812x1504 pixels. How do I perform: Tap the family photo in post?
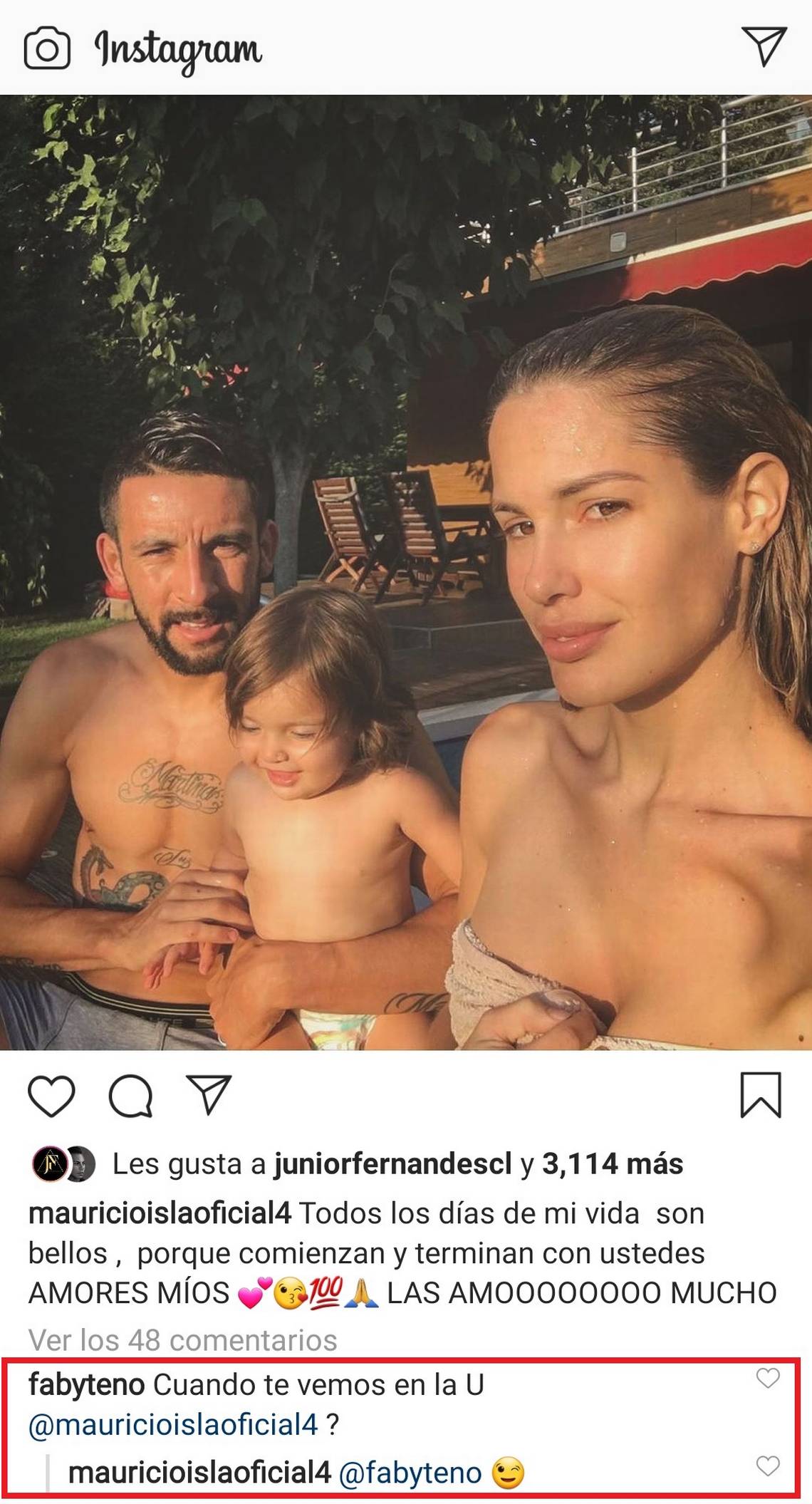406,572
